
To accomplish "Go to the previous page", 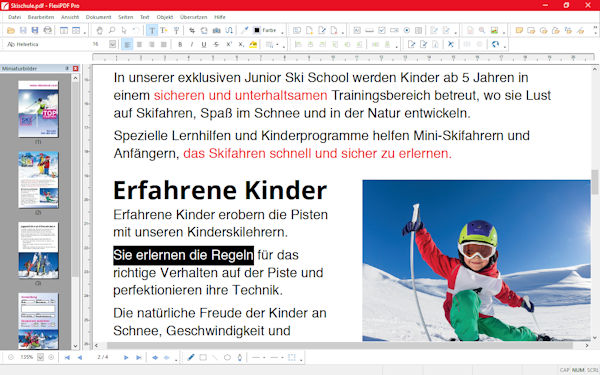I will (80, 357).
